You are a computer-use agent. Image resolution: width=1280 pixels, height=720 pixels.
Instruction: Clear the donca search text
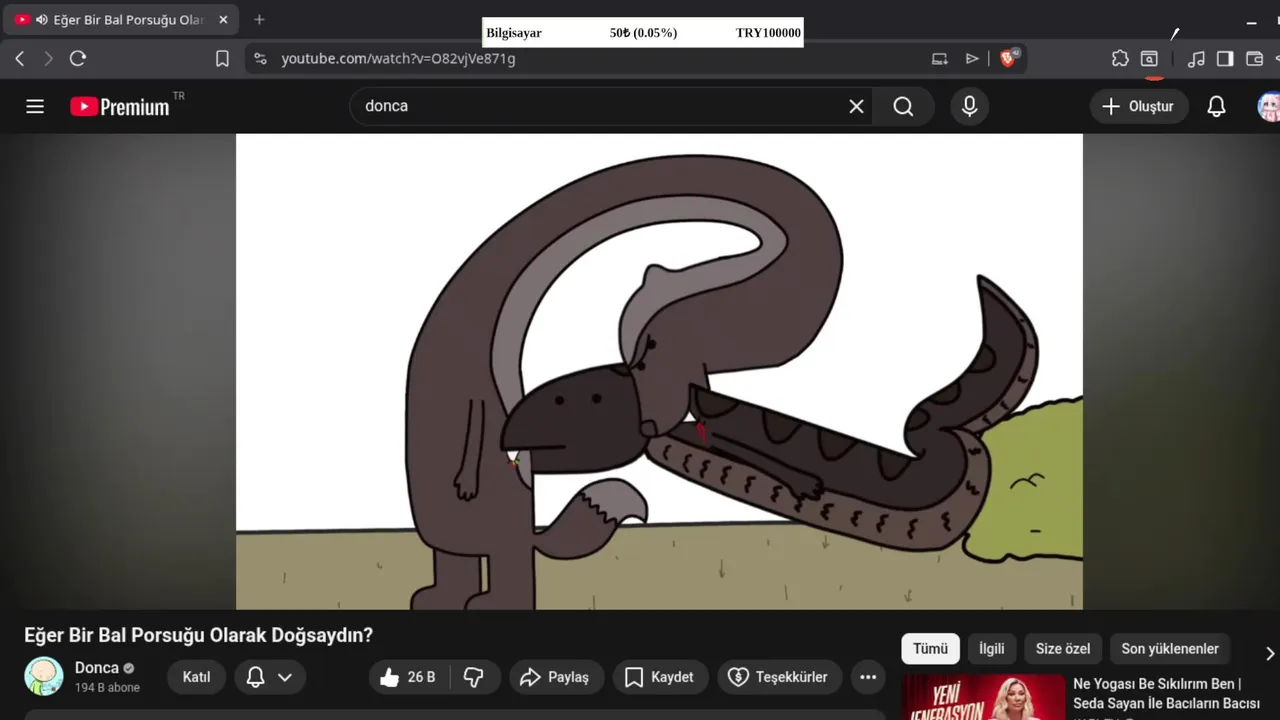pyautogui.click(x=856, y=106)
